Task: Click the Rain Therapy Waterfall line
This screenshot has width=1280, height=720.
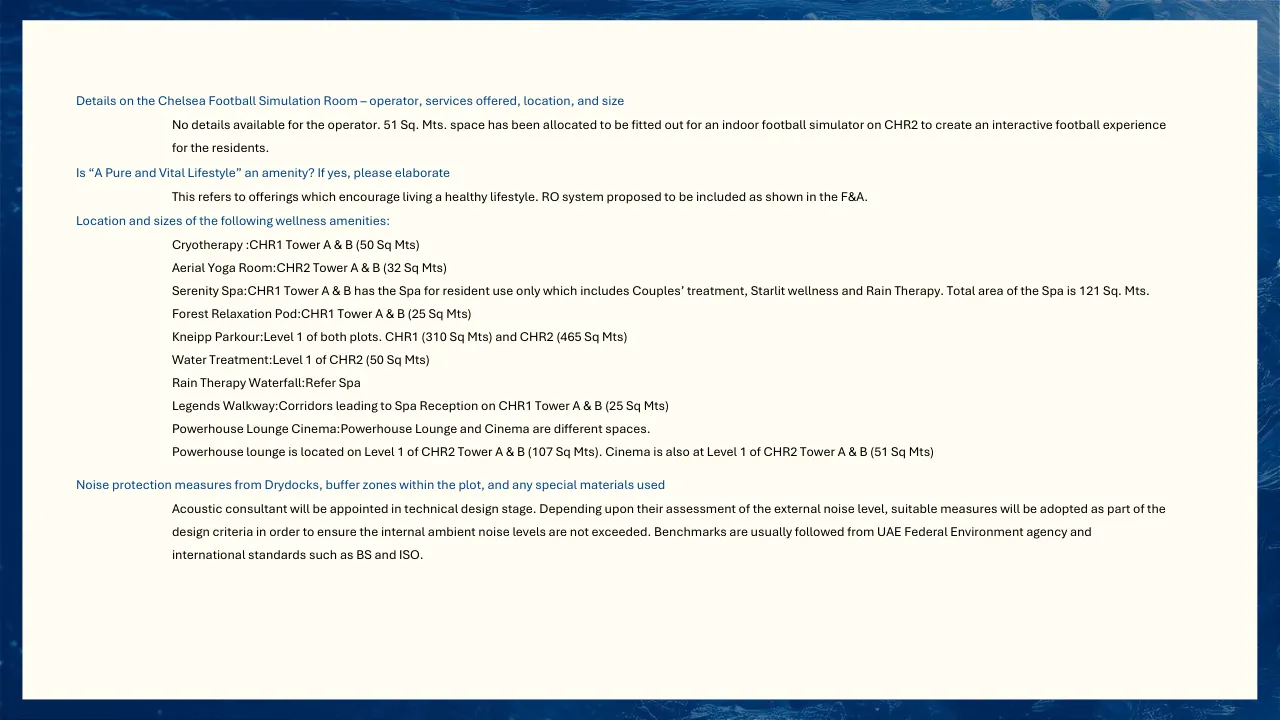Action: (x=266, y=383)
